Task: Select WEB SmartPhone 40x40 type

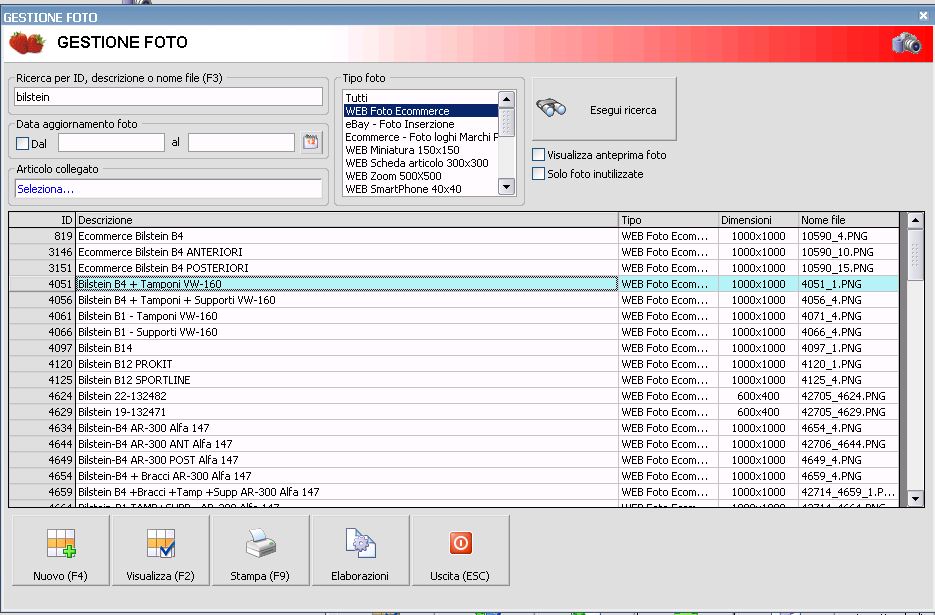Action: 420,189
